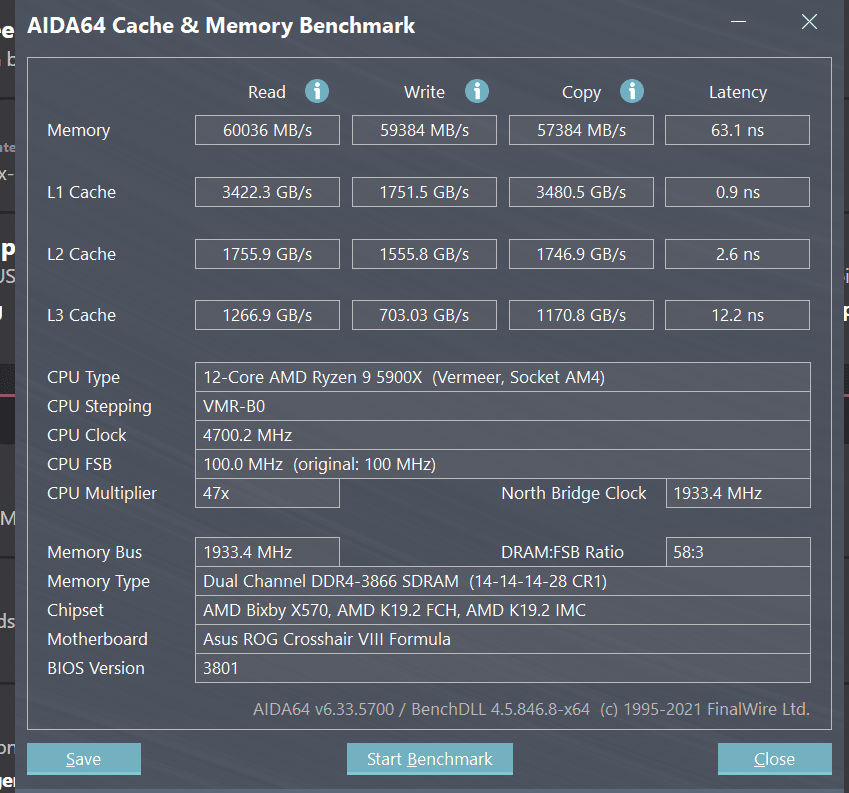849x793 pixels.
Task: Click the CPU Multiplier value 47x
Action: [x=267, y=493]
